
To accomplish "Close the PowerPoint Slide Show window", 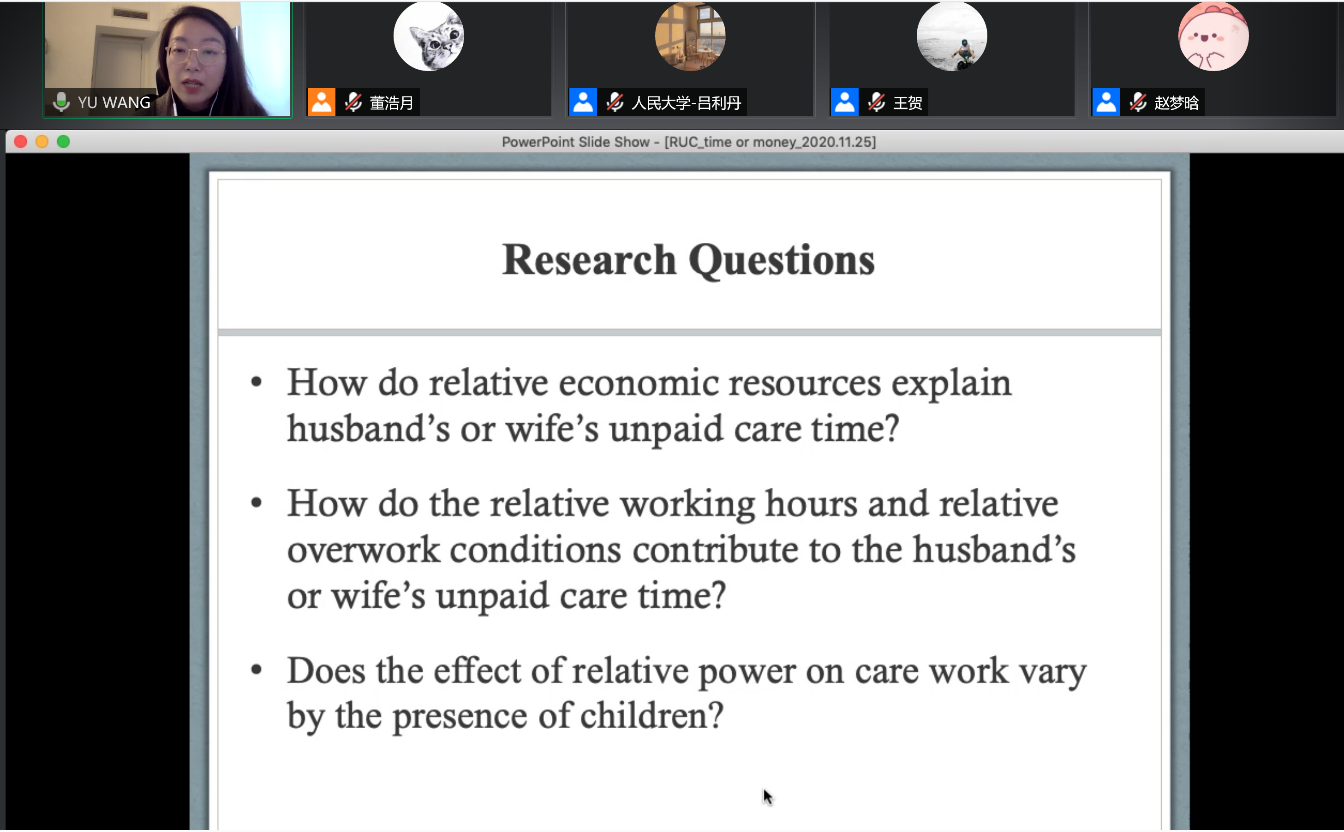I will coord(20,142).
